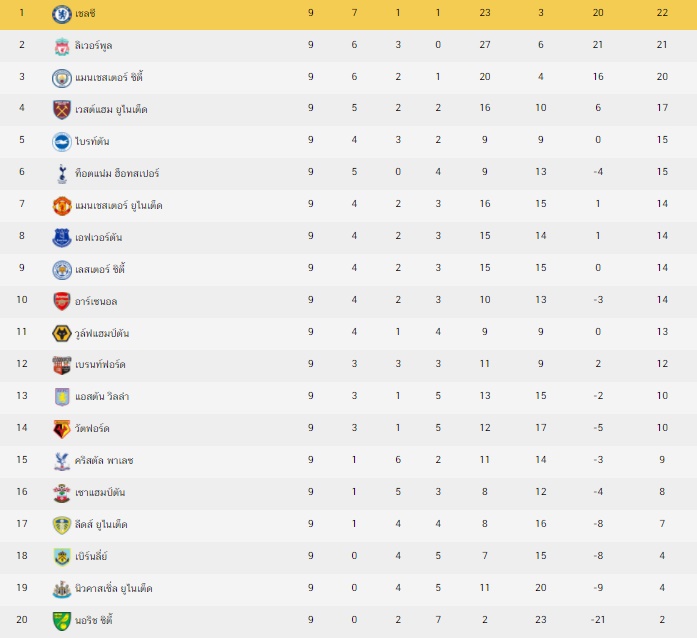Click the Brighton club crest
The width and height of the screenshot is (697, 638).
pyautogui.click(x=62, y=142)
